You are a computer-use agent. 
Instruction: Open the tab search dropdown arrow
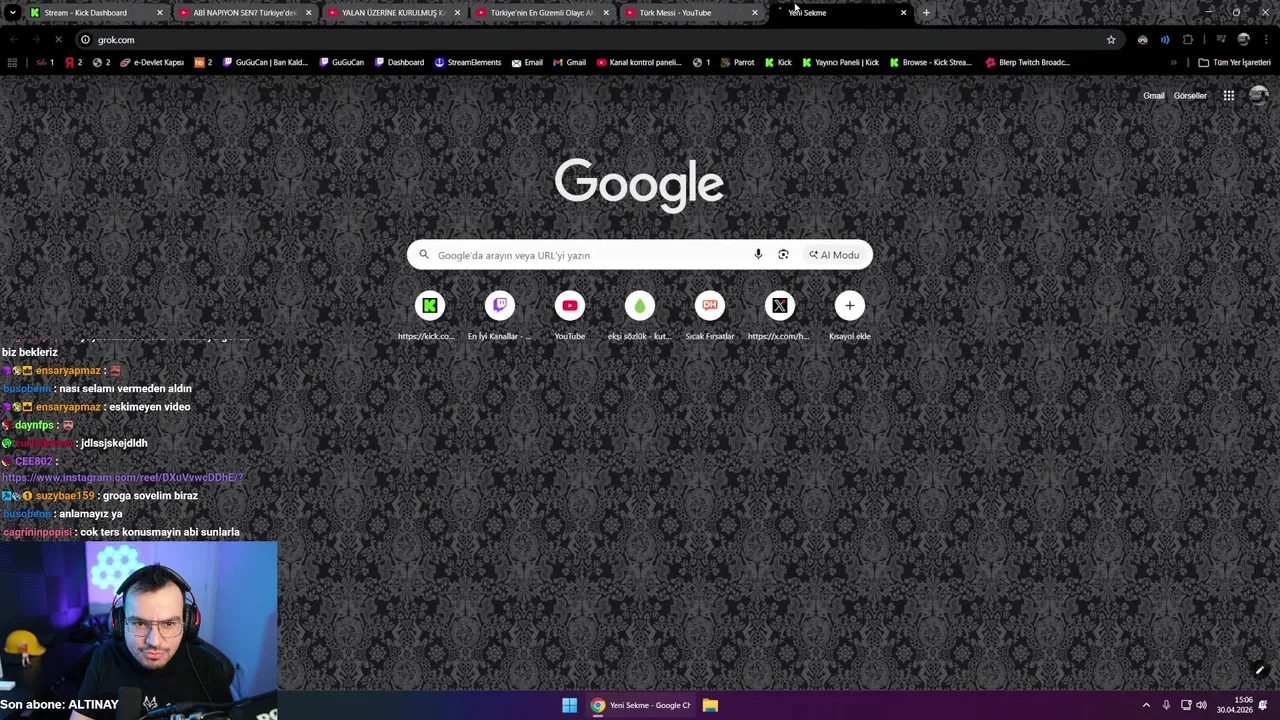(12, 13)
